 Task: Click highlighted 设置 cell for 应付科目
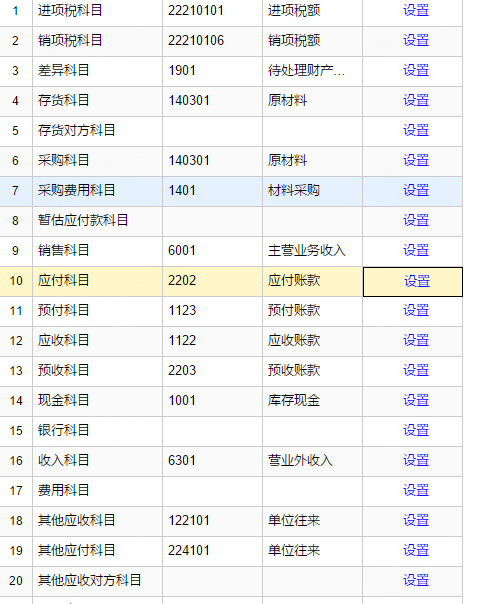point(413,282)
